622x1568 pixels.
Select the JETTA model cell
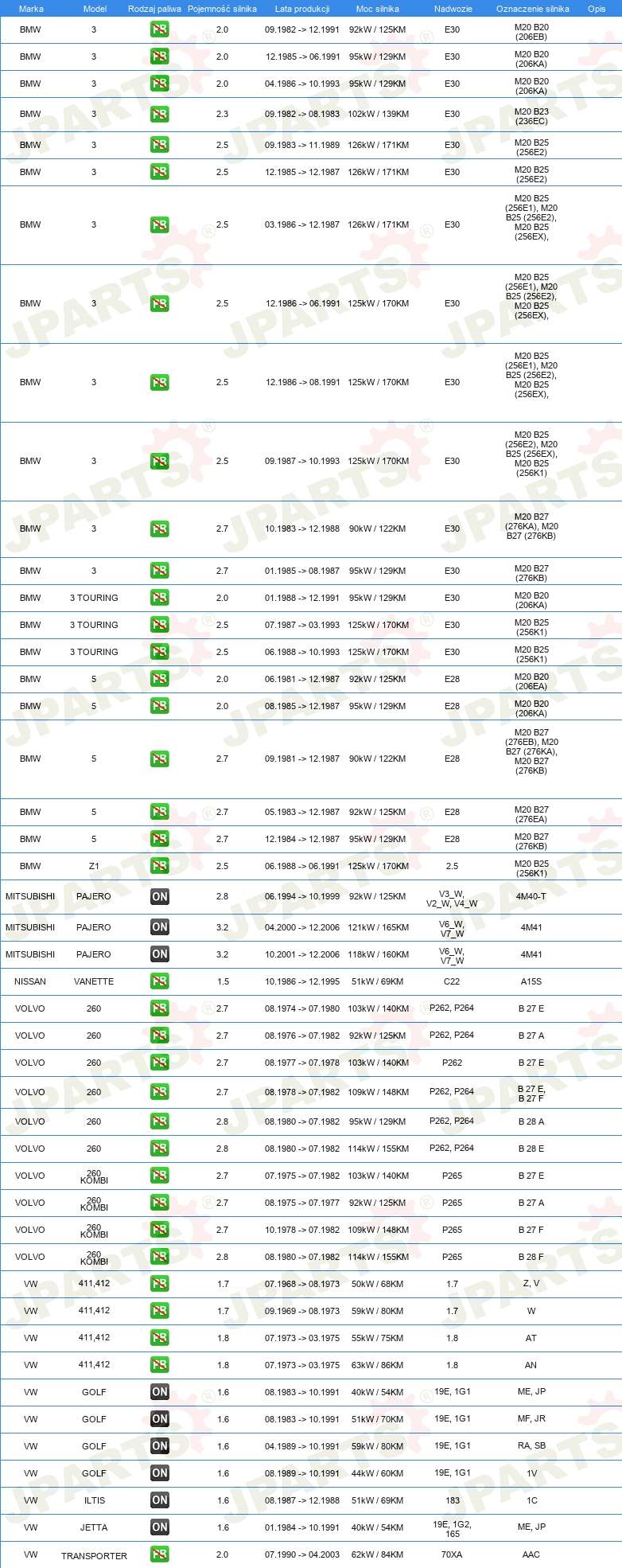tap(94, 1527)
